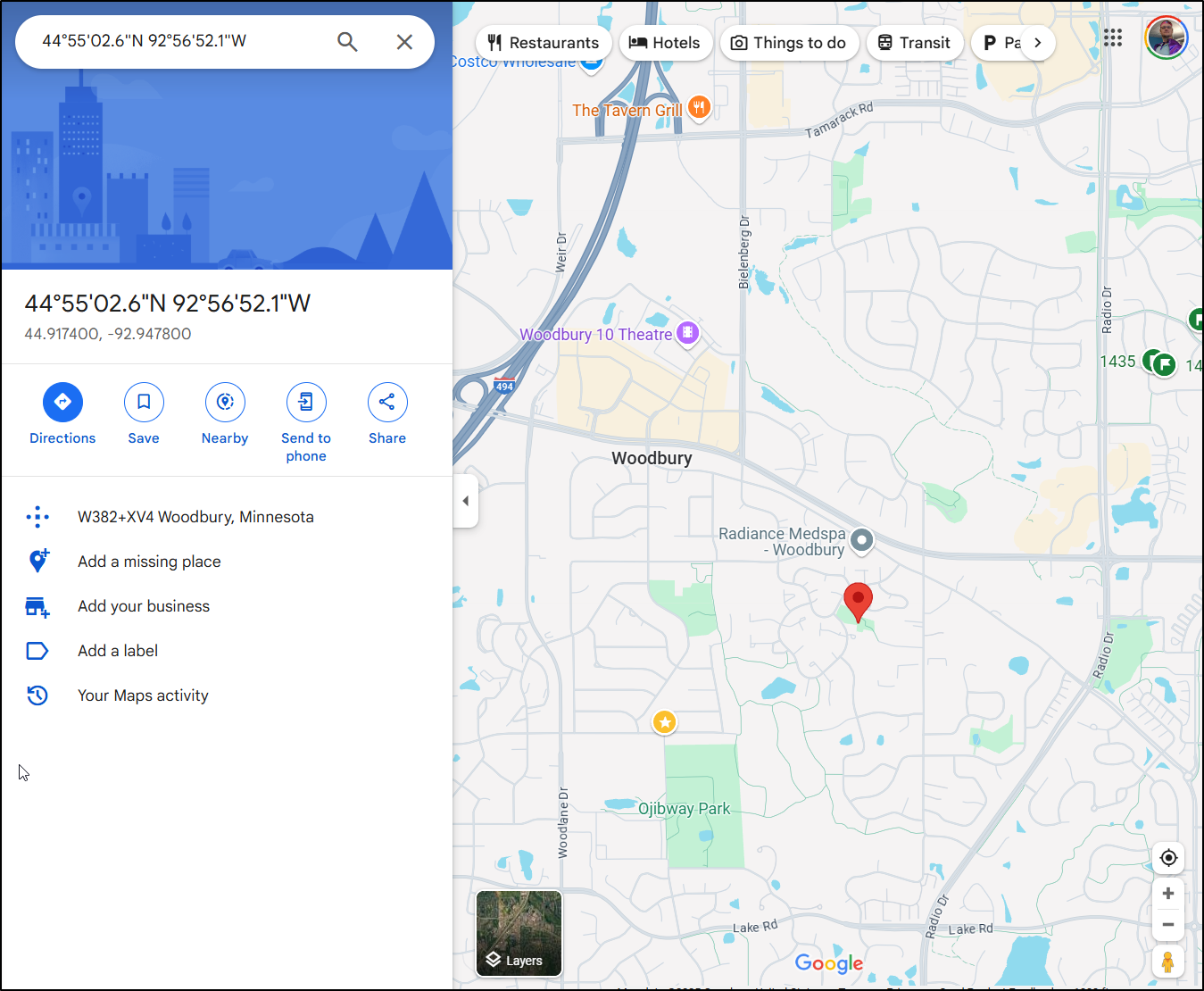The height and width of the screenshot is (991, 1204).
Task: Filter map by Hotels
Action: tap(665, 43)
